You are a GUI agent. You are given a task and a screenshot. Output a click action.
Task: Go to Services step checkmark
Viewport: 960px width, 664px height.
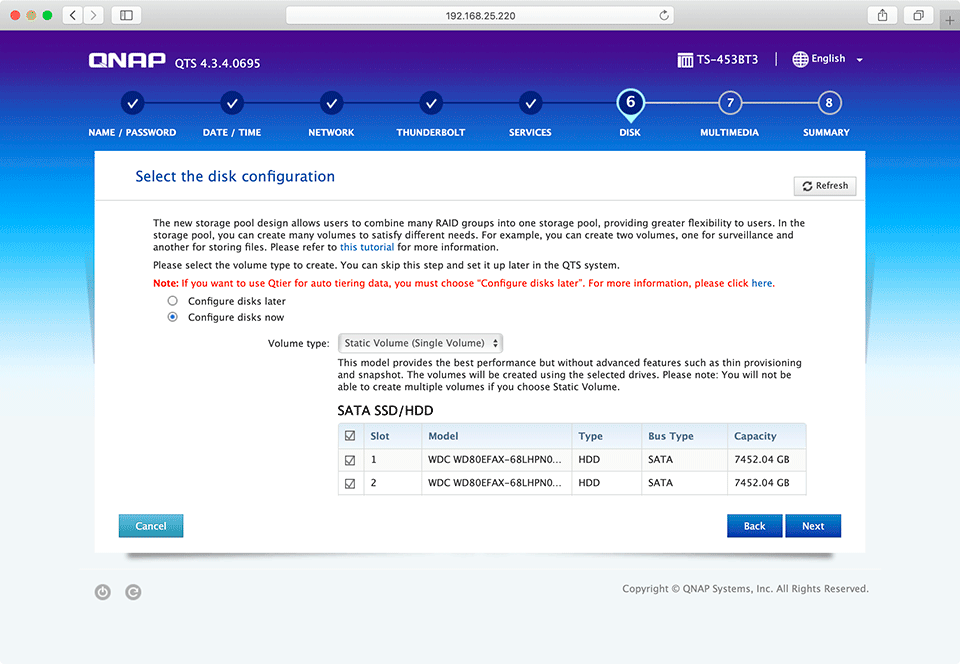(530, 103)
